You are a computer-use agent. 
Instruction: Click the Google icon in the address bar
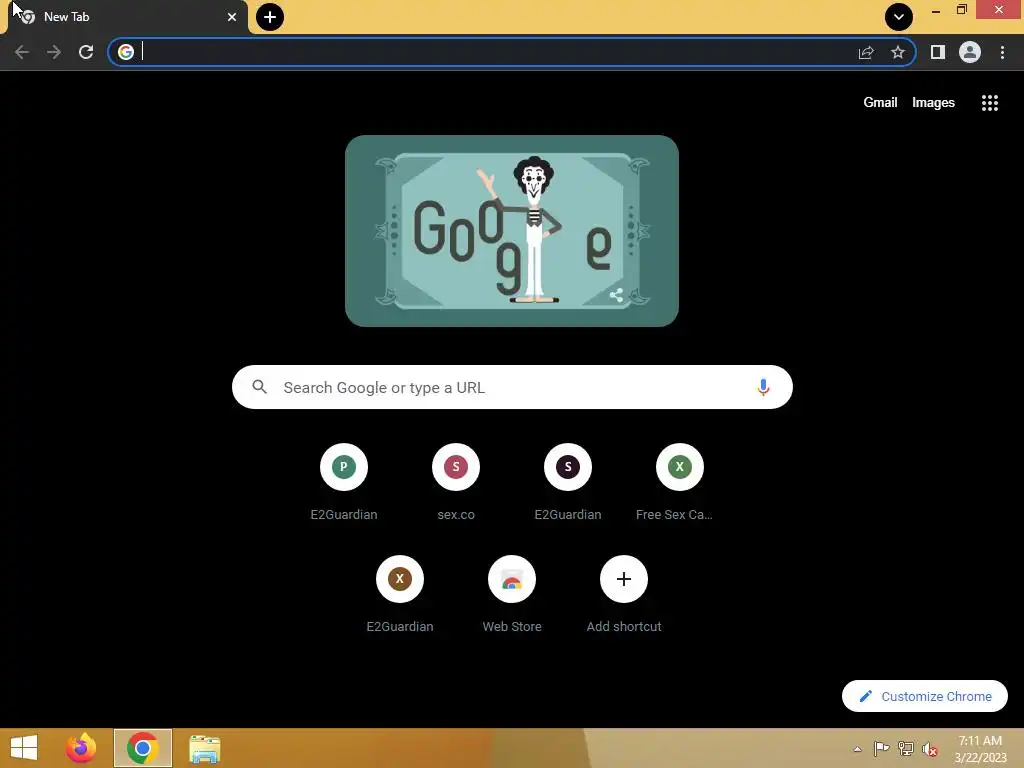point(126,52)
